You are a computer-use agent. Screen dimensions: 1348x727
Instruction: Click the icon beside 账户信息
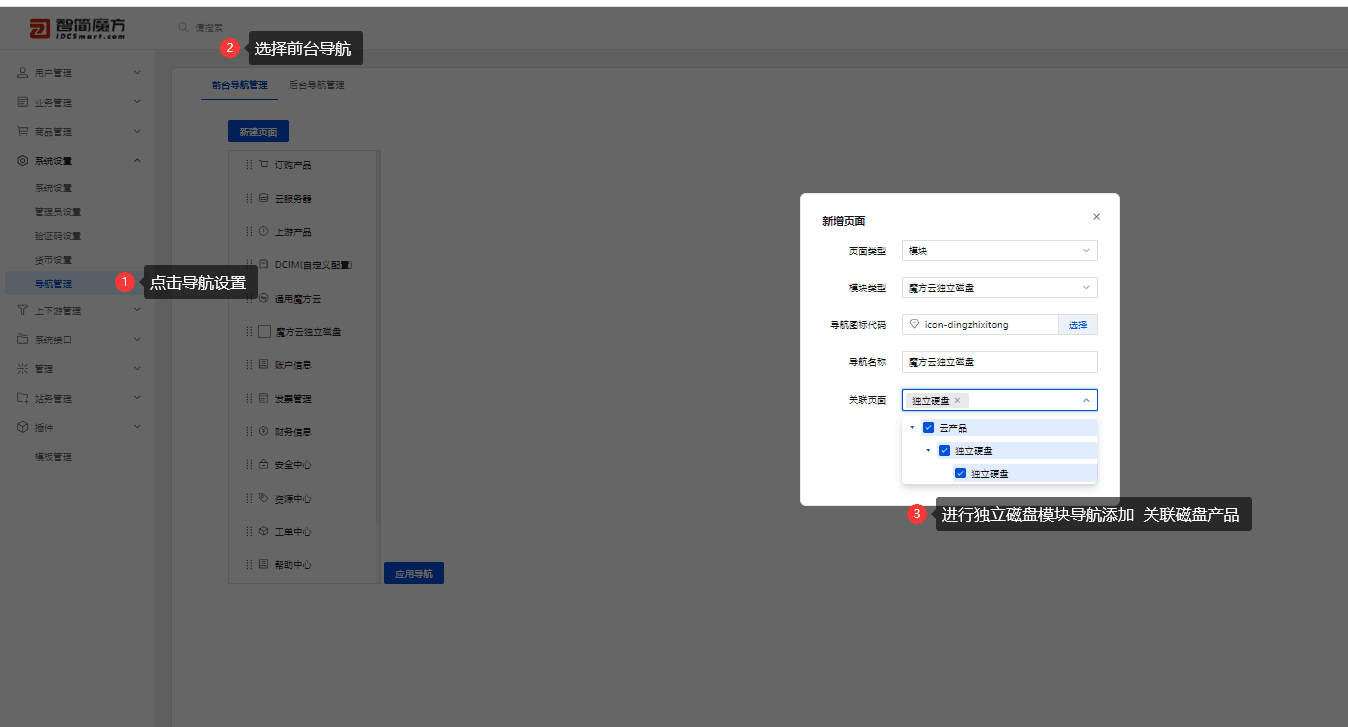pos(264,365)
